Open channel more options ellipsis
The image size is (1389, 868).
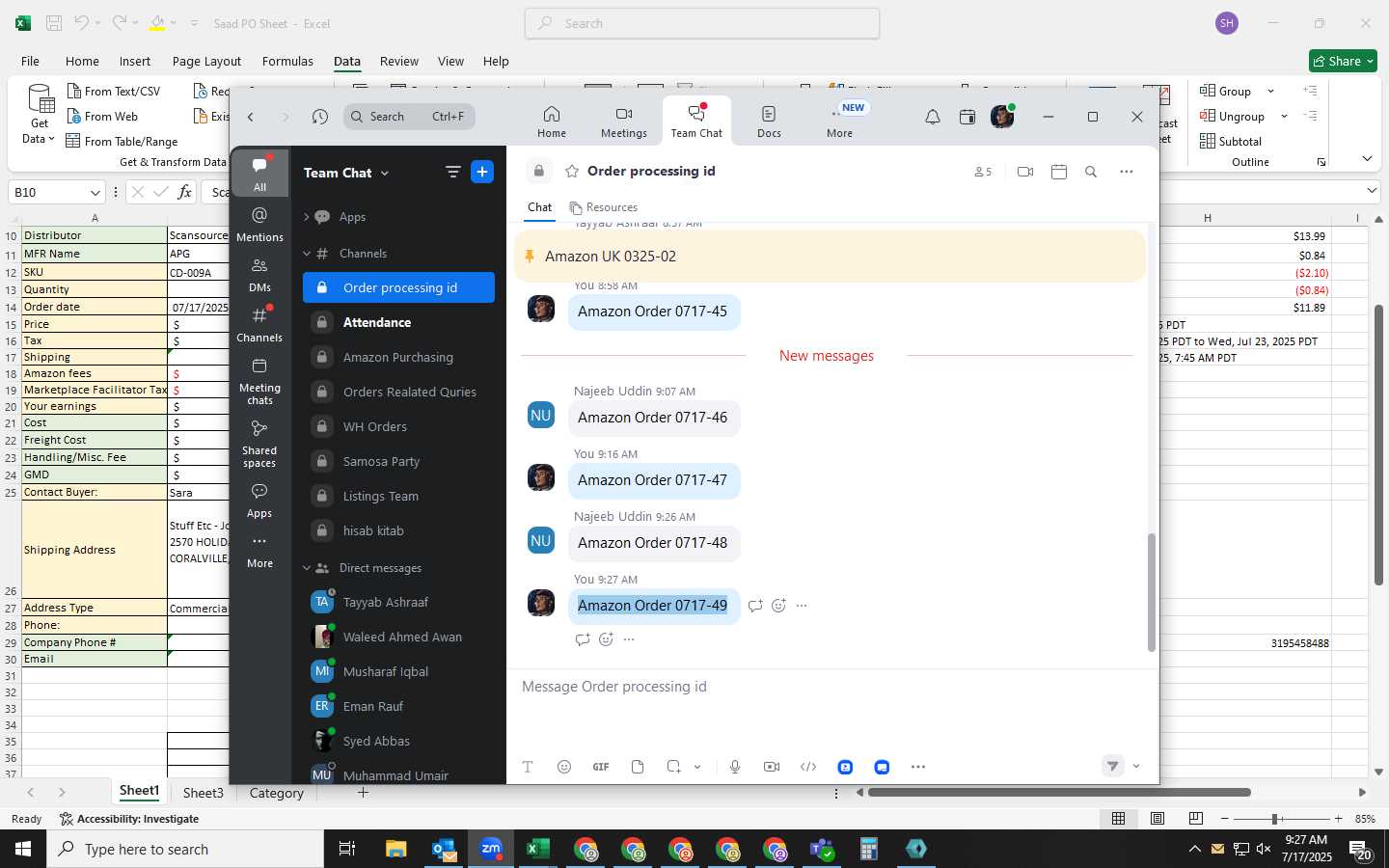click(1126, 172)
